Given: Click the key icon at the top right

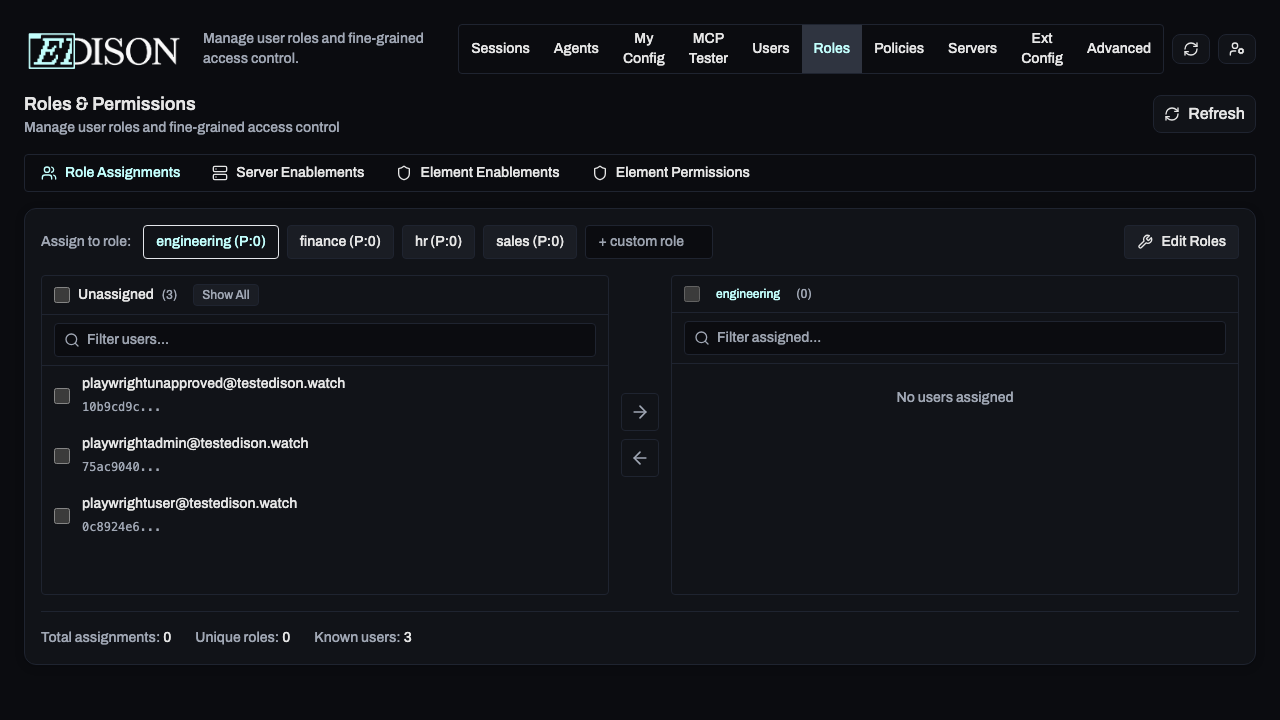Looking at the screenshot, I should click(x=1236, y=48).
